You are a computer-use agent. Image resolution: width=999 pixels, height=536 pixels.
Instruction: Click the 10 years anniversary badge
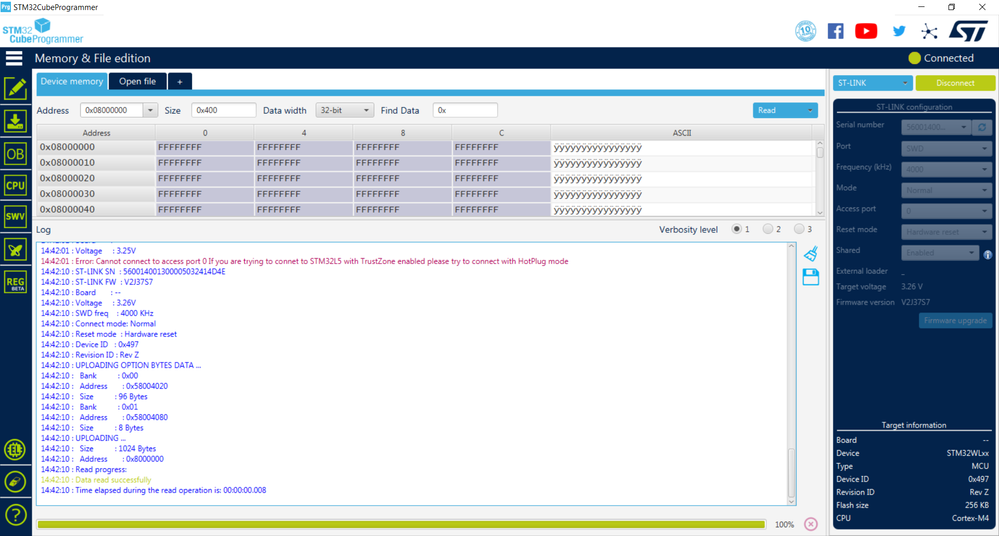(805, 31)
